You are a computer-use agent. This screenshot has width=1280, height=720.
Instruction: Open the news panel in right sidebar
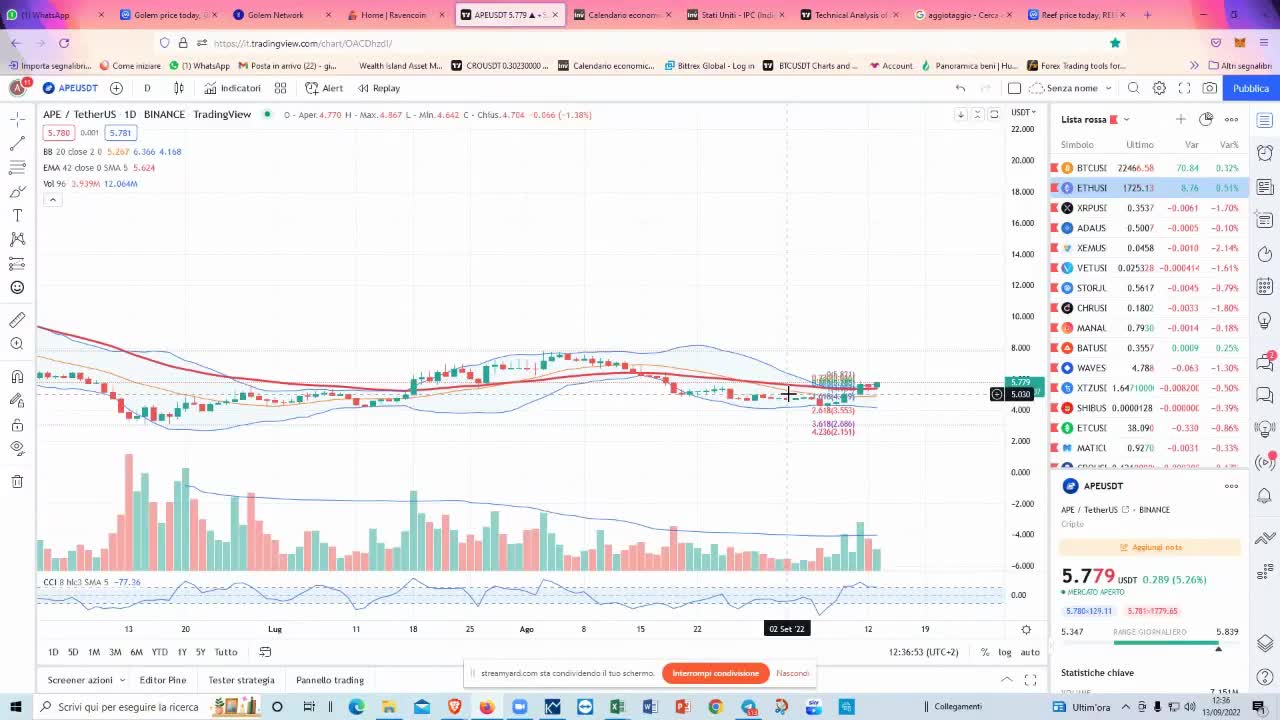tap(1265, 186)
